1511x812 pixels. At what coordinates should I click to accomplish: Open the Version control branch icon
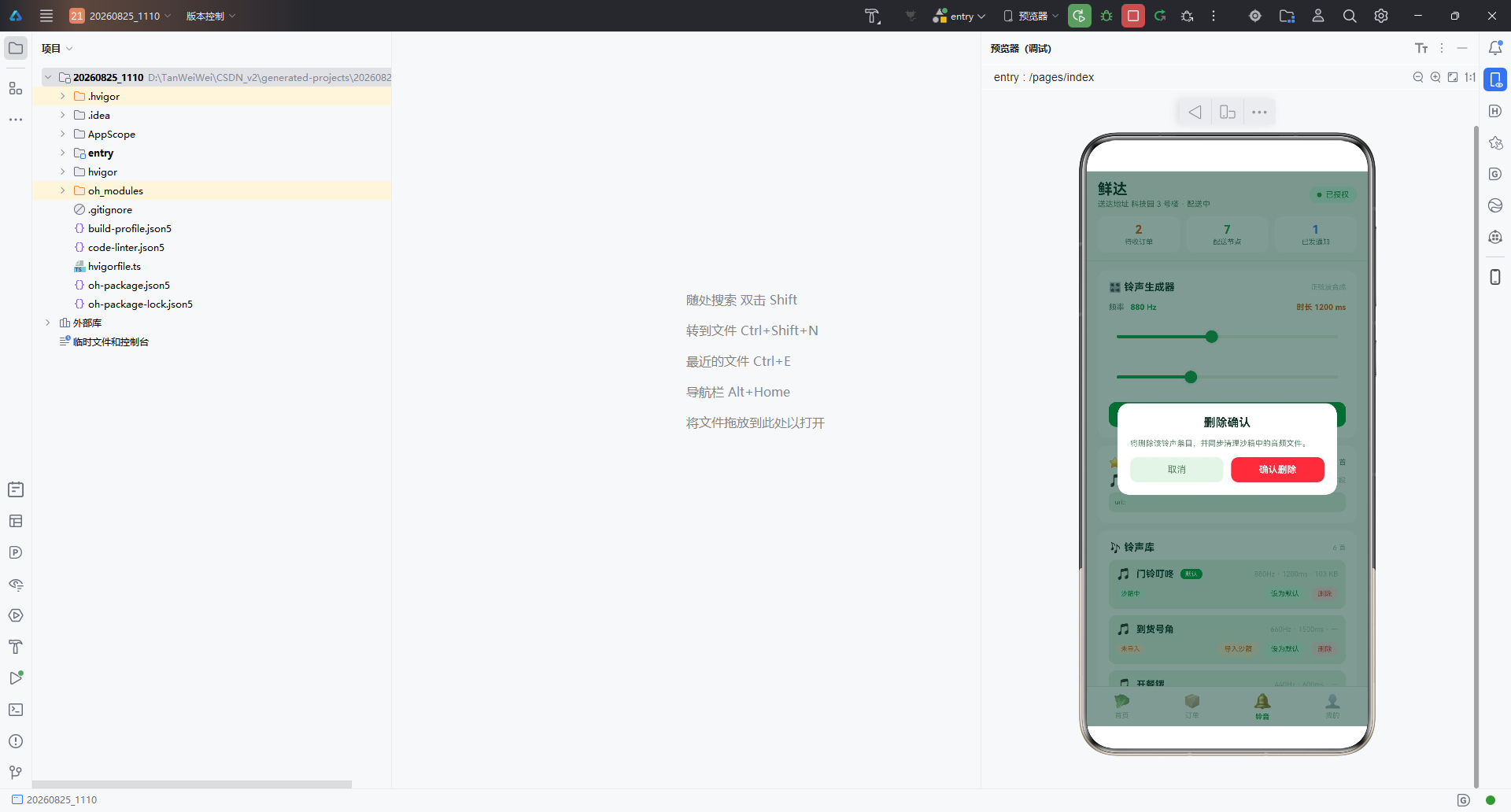[x=16, y=773]
